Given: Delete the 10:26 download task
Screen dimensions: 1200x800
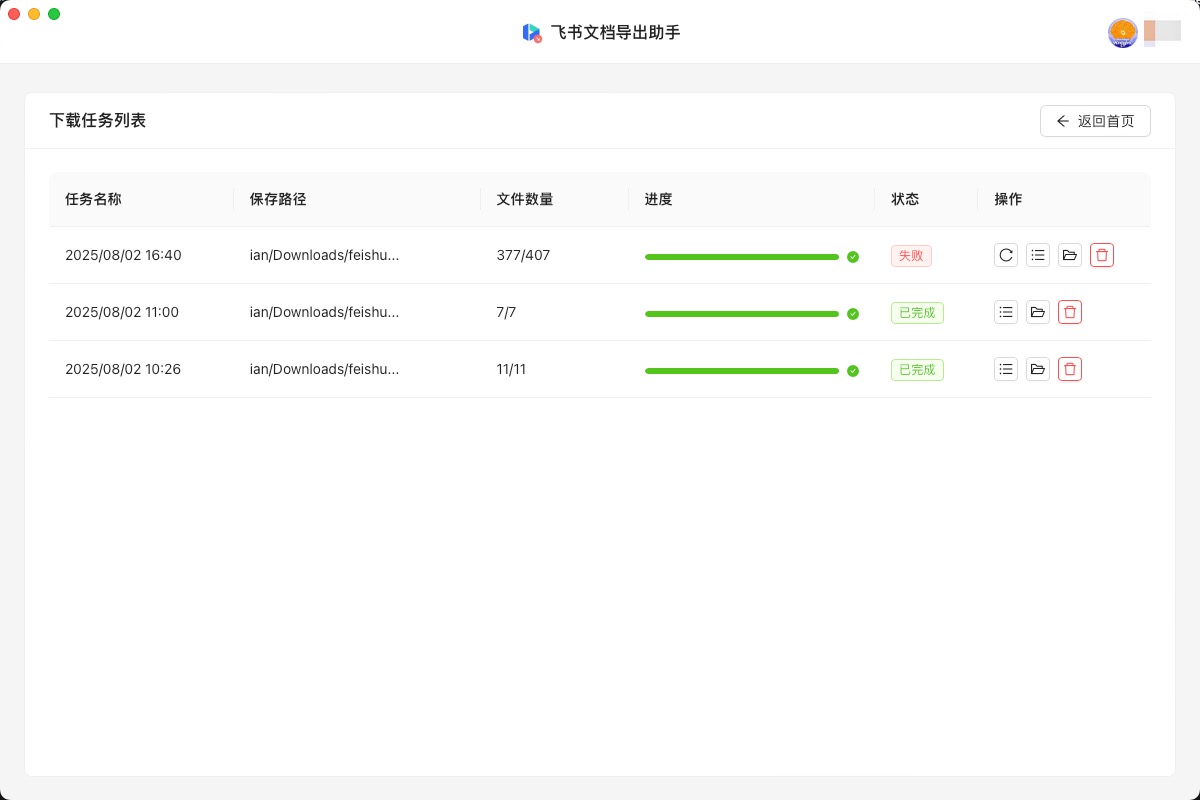Looking at the screenshot, I should point(1070,369).
